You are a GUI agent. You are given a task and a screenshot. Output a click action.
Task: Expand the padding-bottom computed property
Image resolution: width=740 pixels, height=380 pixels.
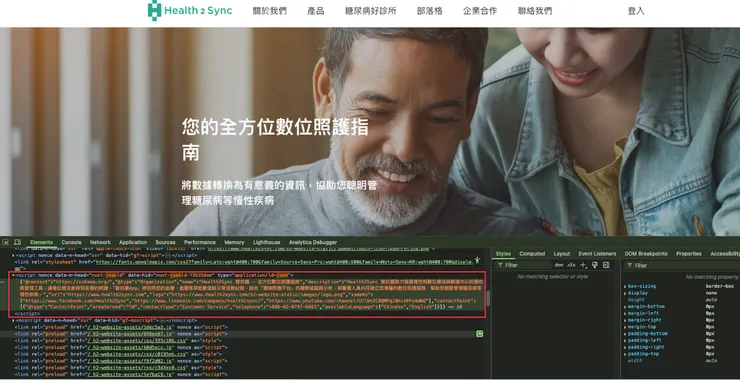coord(625,334)
